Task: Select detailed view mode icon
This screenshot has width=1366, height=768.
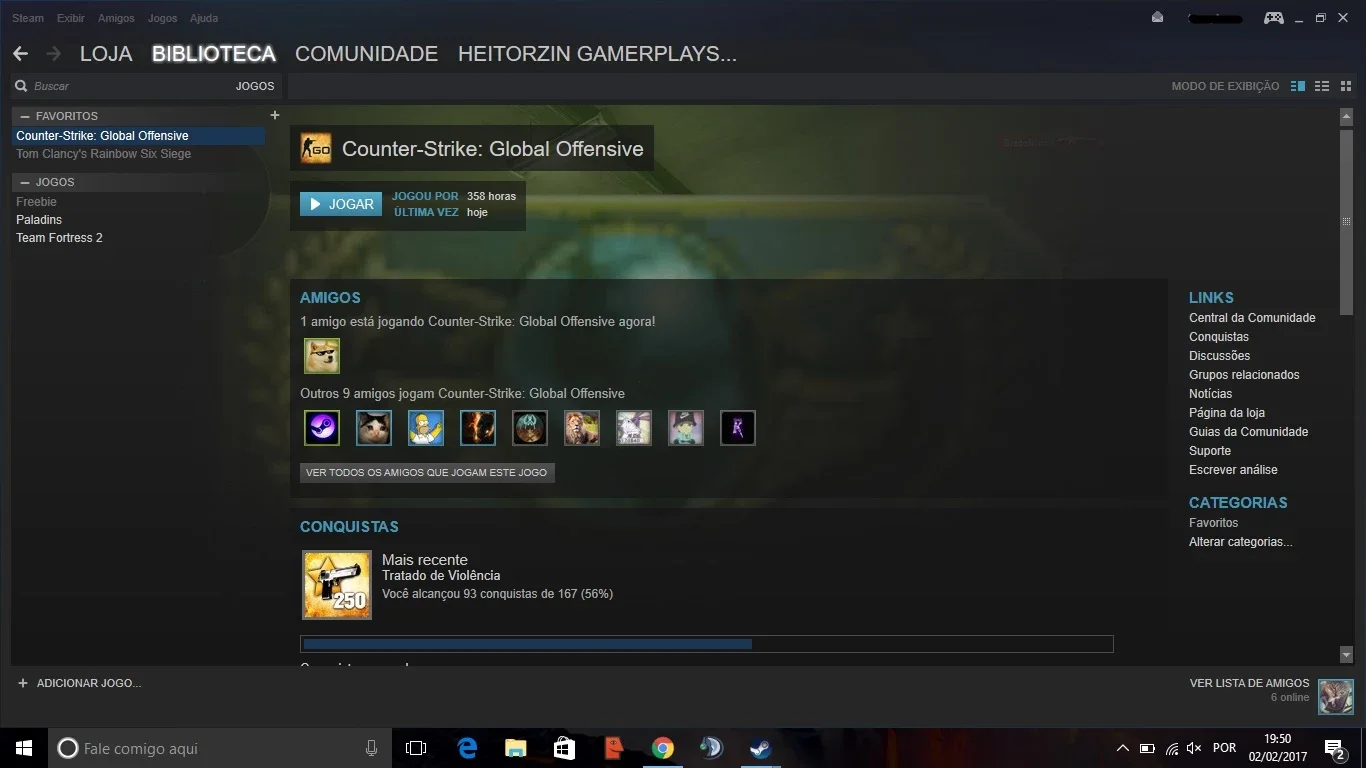Action: point(1298,86)
